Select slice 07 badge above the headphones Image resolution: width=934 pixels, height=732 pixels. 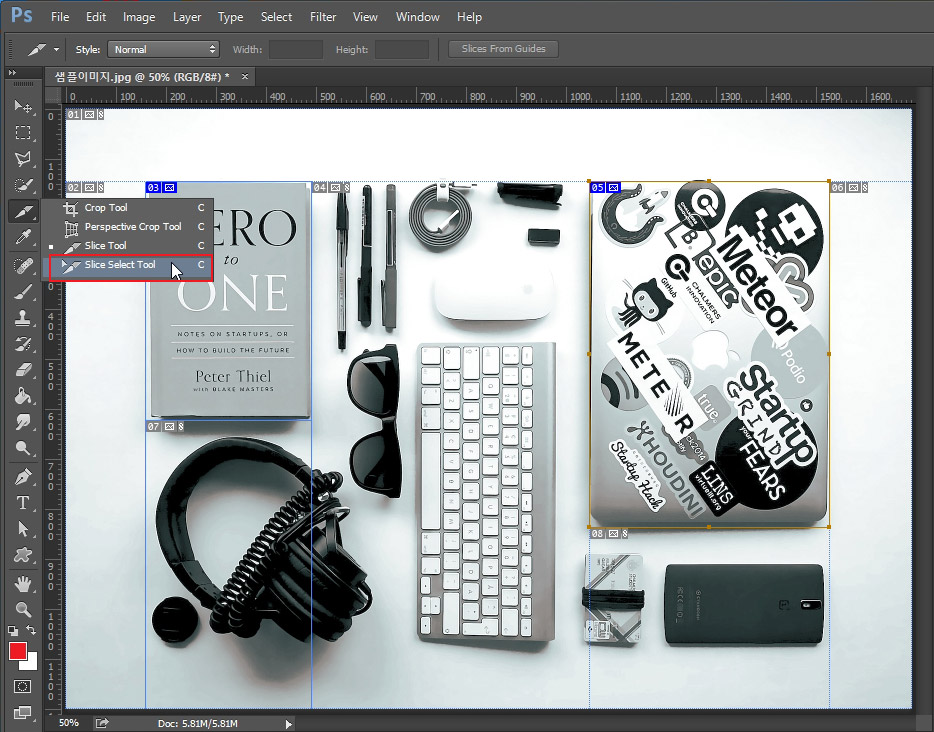pyautogui.click(x=165, y=426)
